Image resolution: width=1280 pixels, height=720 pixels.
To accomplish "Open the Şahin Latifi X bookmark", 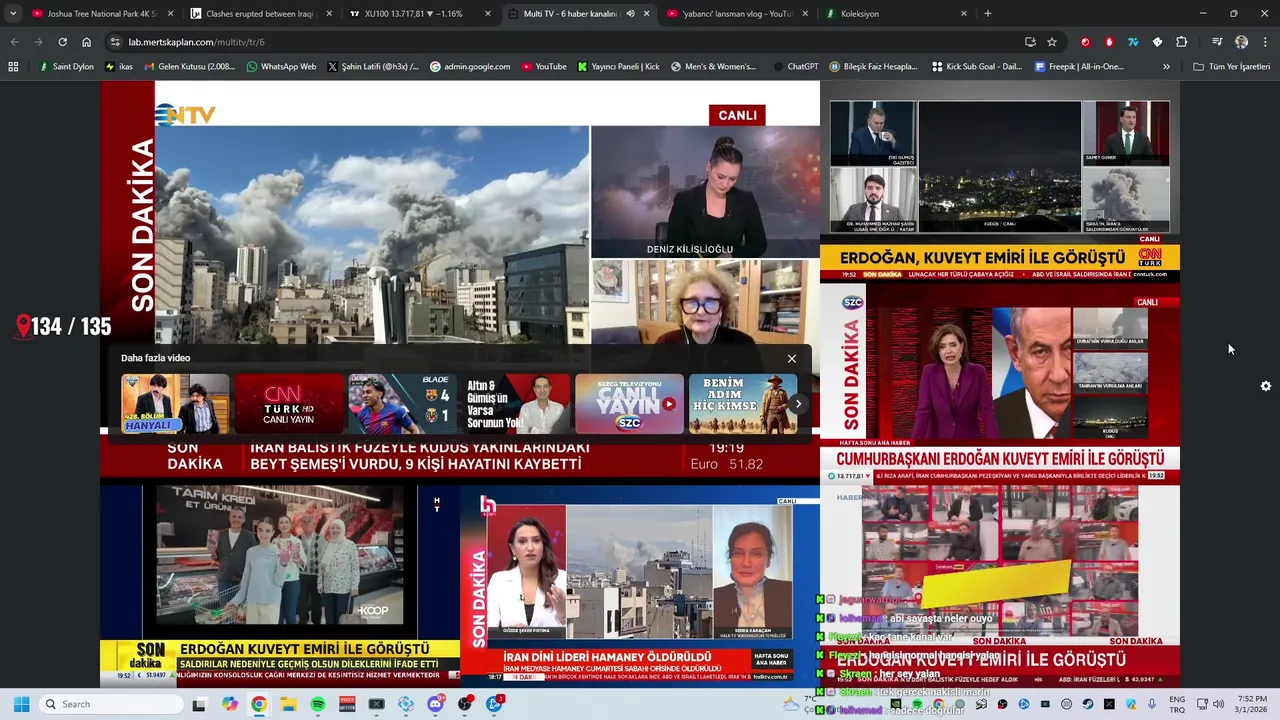I will pyautogui.click(x=372, y=67).
